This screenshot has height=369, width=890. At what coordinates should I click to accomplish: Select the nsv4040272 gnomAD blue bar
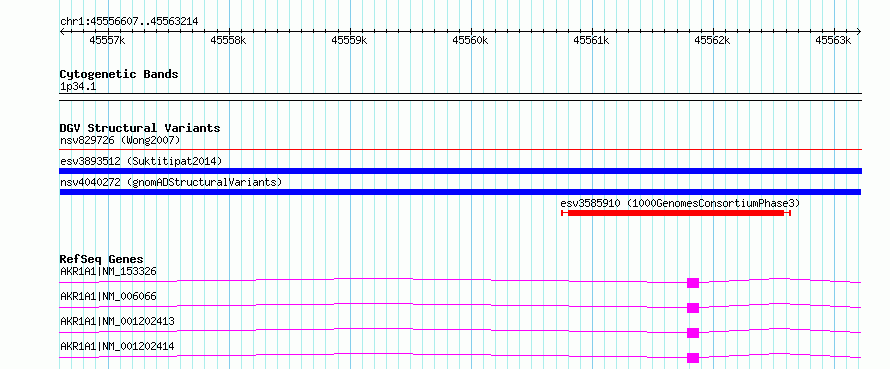(460, 192)
